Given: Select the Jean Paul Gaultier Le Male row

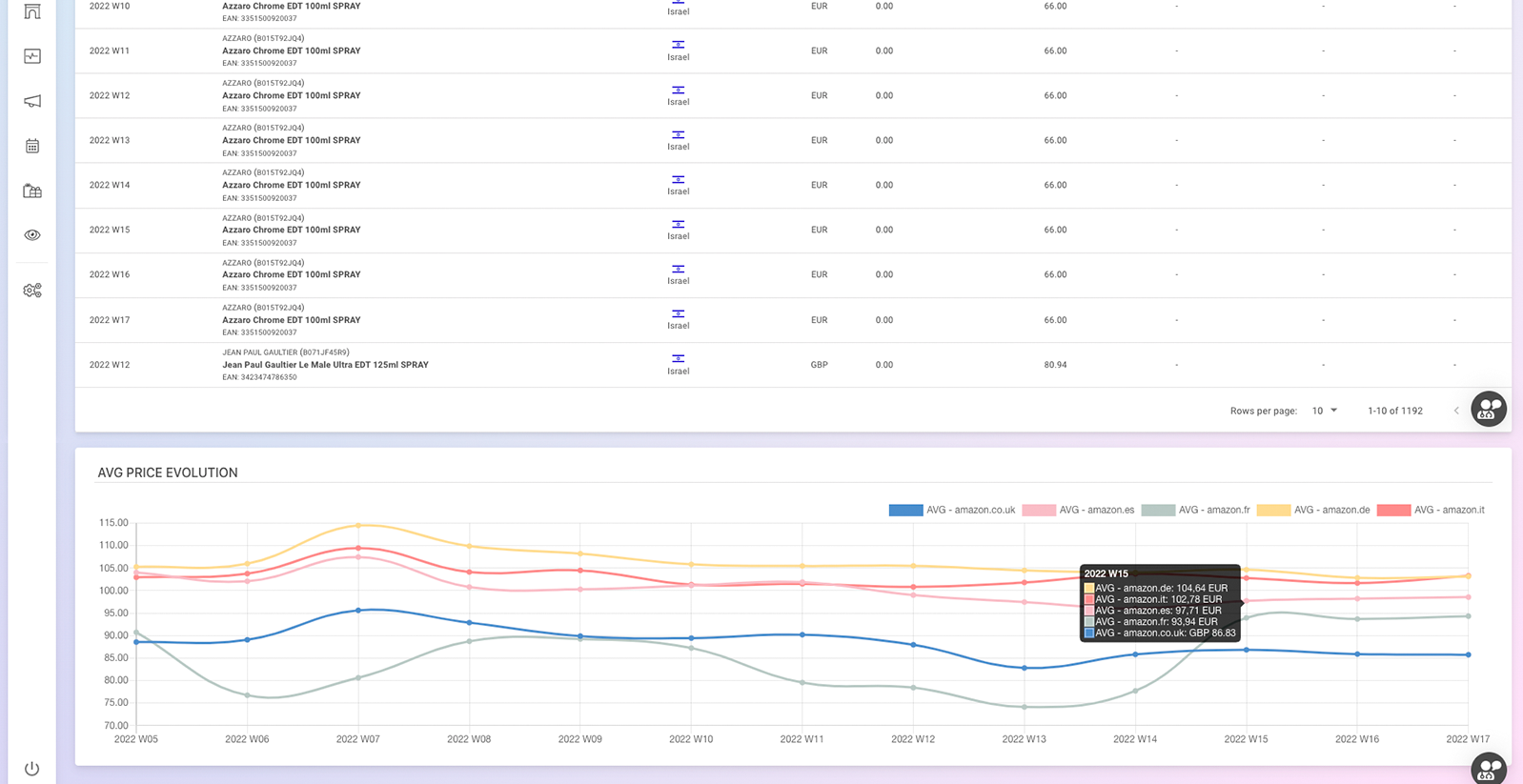Looking at the screenshot, I should tap(325, 365).
